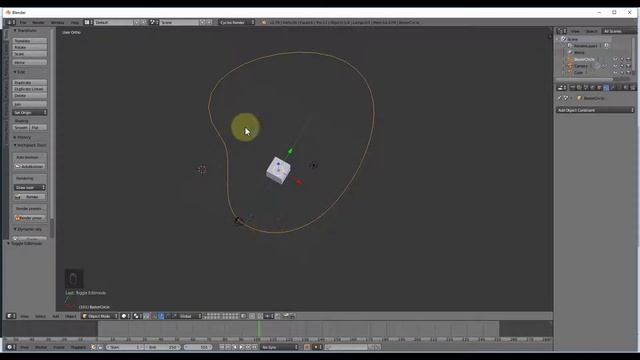This screenshot has width=640, height=360.
Task: Collapse the Transform panel header
Action: click(25, 31)
